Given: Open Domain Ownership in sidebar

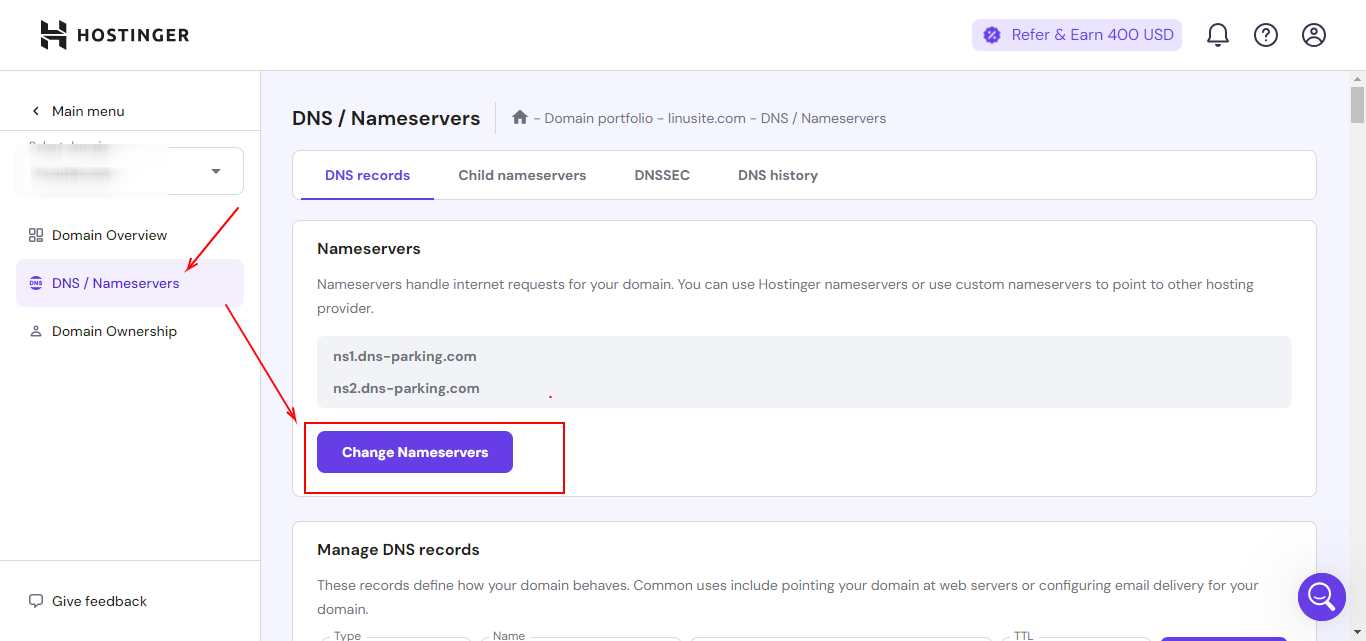Looking at the screenshot, I should tap(130, 331).
